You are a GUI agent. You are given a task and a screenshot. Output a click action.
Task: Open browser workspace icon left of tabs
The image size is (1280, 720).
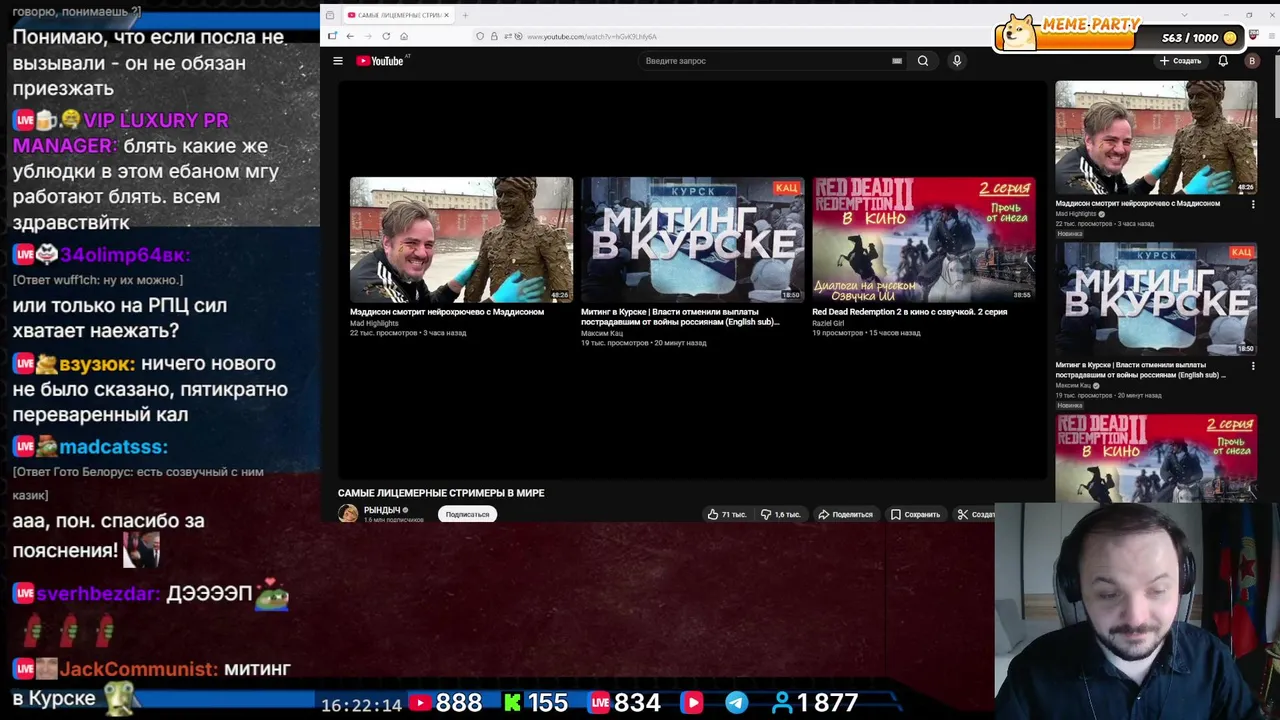[x=330, y=15]
